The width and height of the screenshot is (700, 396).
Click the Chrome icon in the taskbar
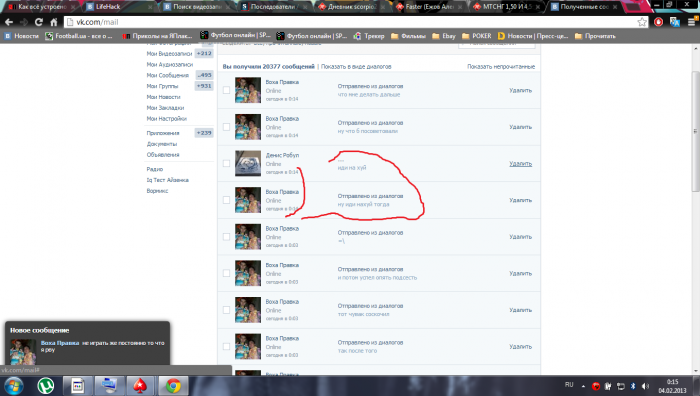click(173, 385)
